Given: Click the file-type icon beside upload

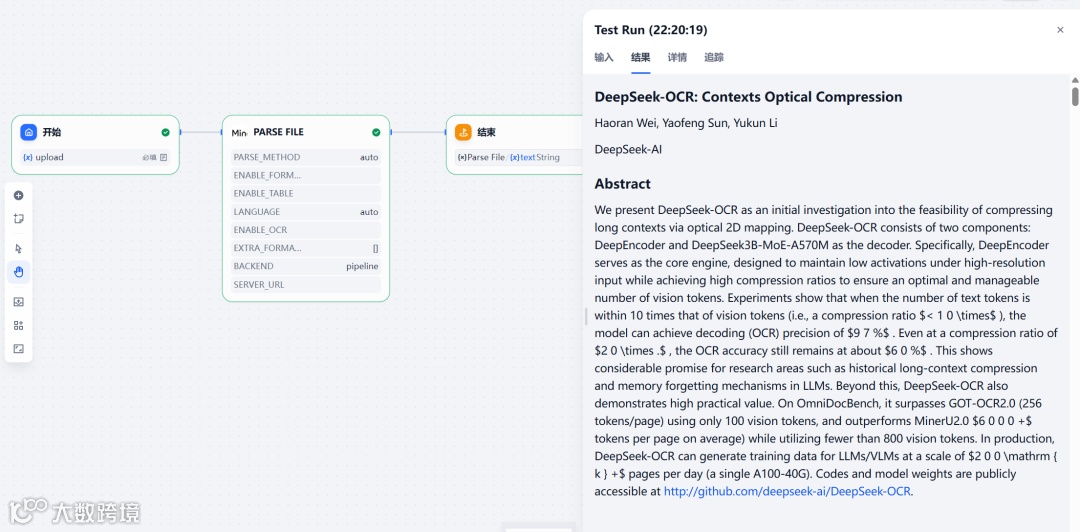Looking at the screenshot, I should pos(163,157).
